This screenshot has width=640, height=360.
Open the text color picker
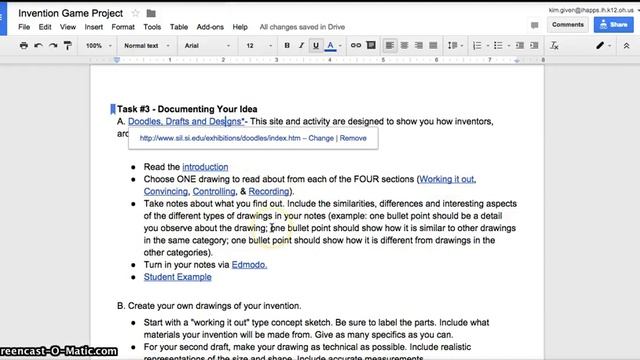(x=331, y=45)
